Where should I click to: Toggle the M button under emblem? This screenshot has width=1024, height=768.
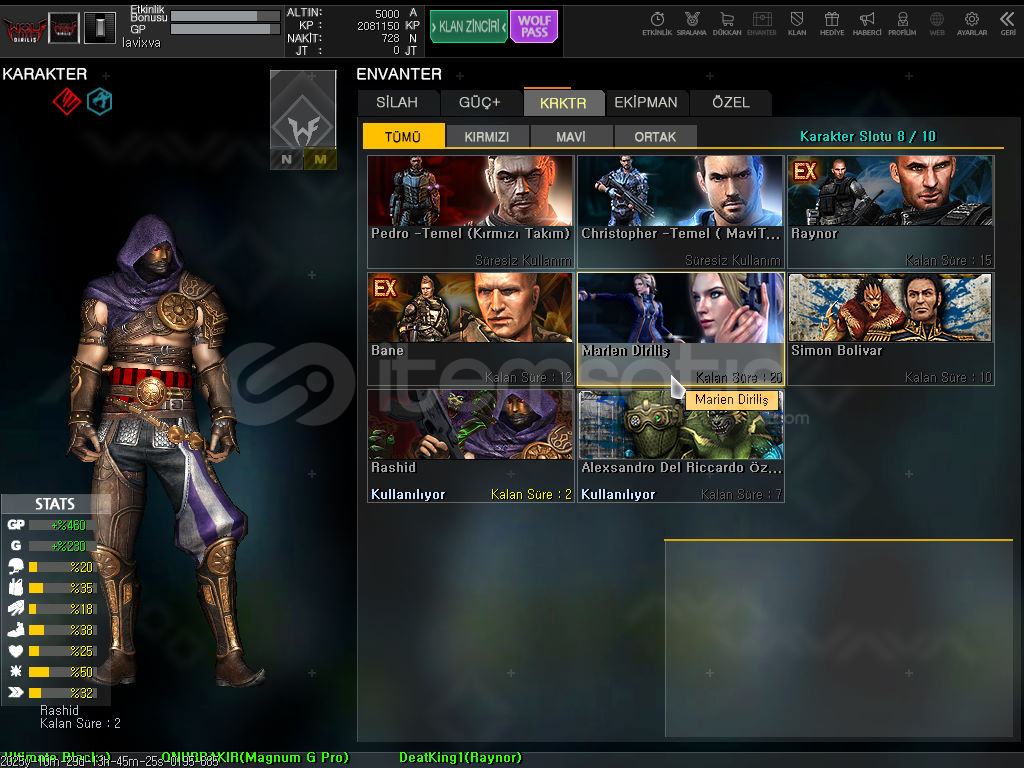[x=320, y=159]
